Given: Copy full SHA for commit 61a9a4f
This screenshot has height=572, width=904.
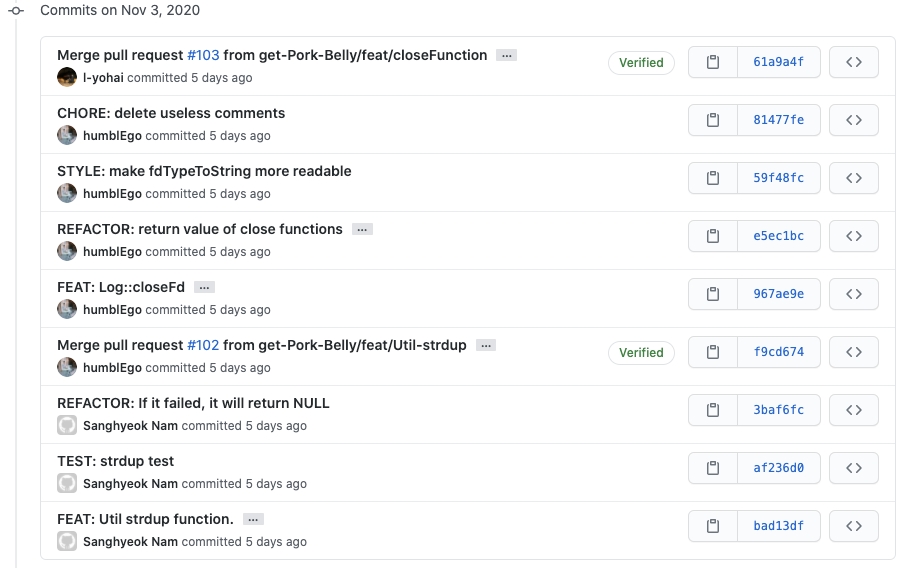Looking at the screenshot, I should (x=713, y=62).
